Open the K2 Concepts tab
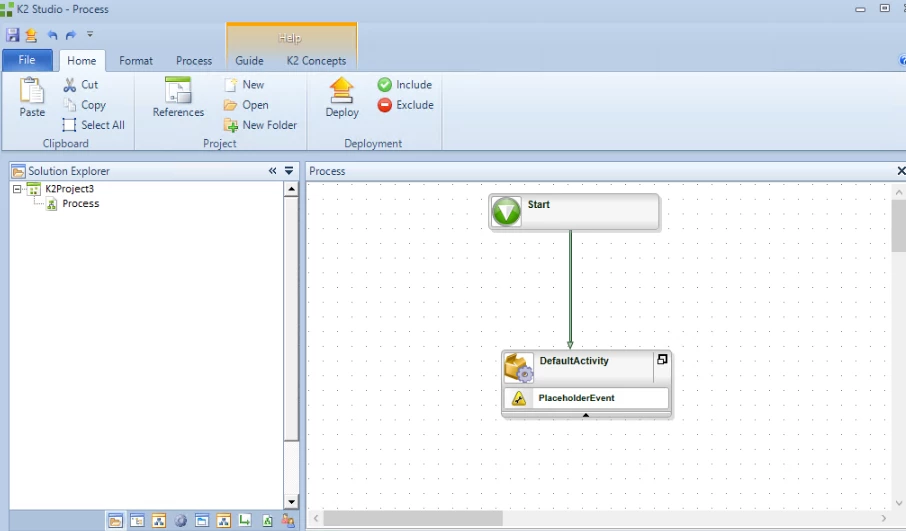The height and width of the screenshot is (531, 906). click(x=316, y=61)
